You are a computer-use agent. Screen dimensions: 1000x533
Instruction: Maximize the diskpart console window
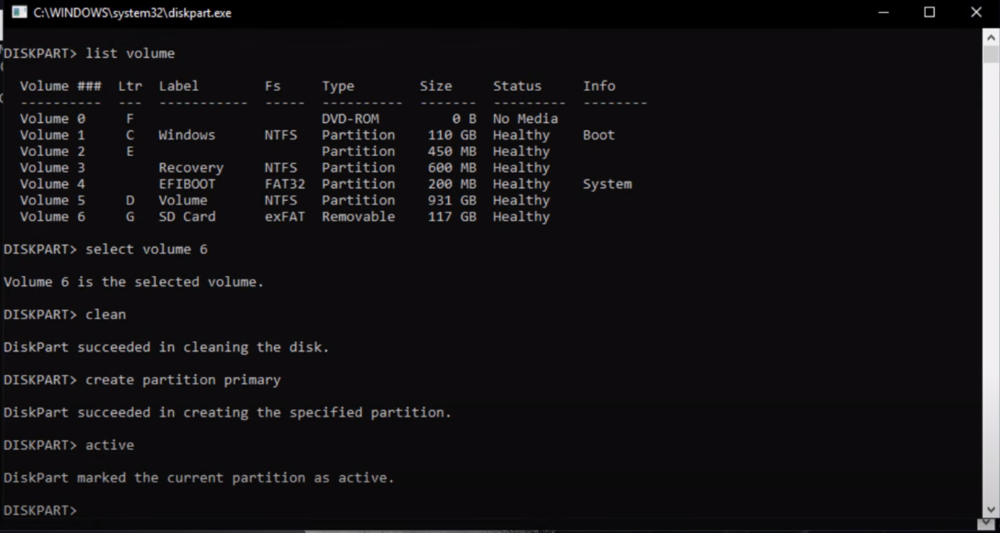(x=930, y=12)
